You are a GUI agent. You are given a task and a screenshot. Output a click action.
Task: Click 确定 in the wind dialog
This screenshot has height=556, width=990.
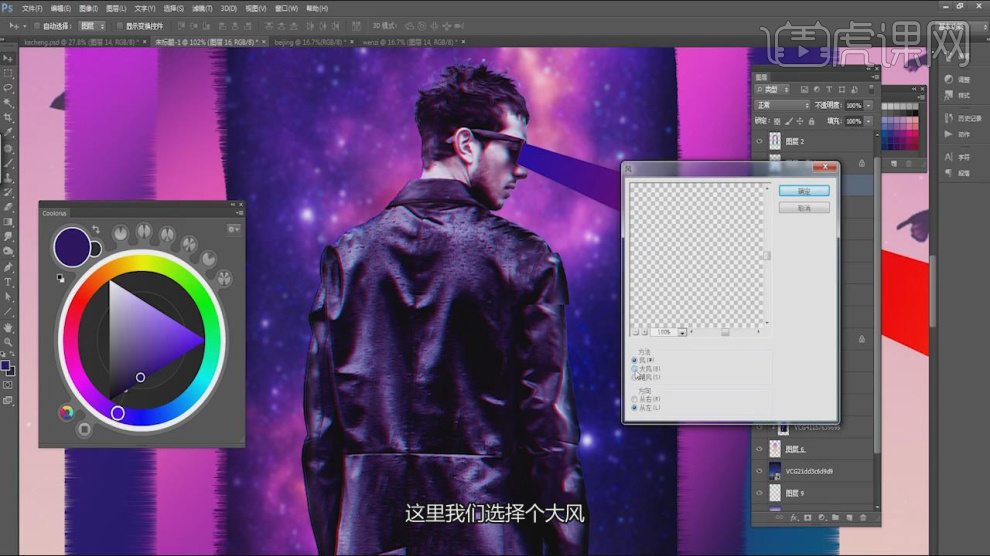coord(804,191)
